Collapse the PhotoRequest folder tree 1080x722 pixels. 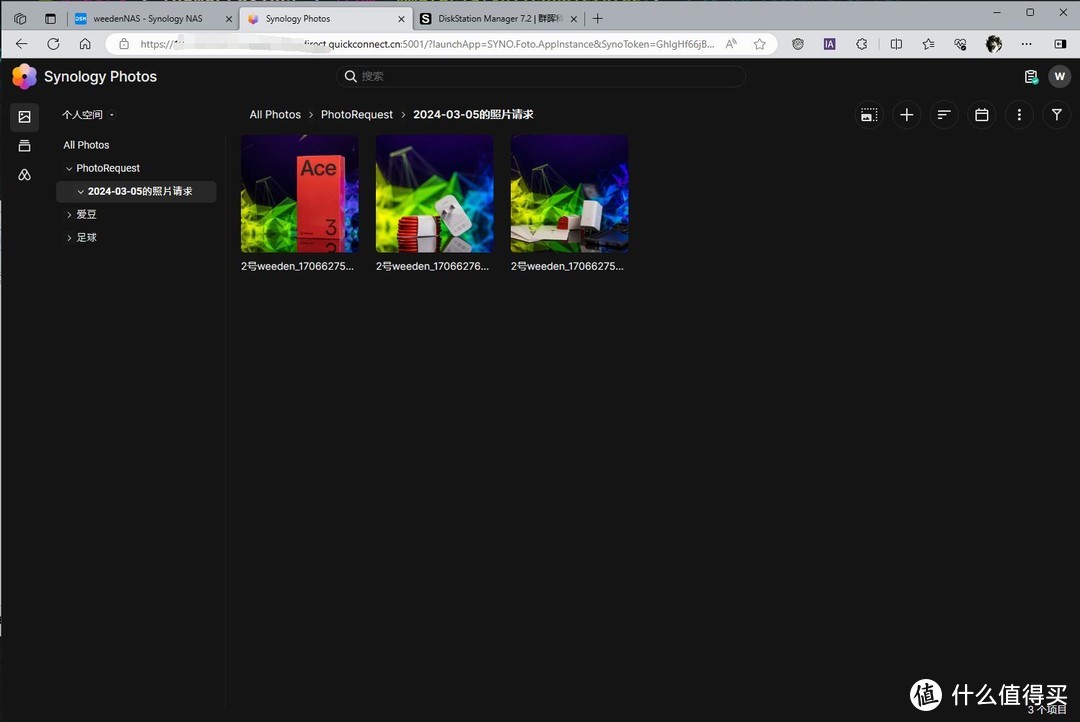69,168
